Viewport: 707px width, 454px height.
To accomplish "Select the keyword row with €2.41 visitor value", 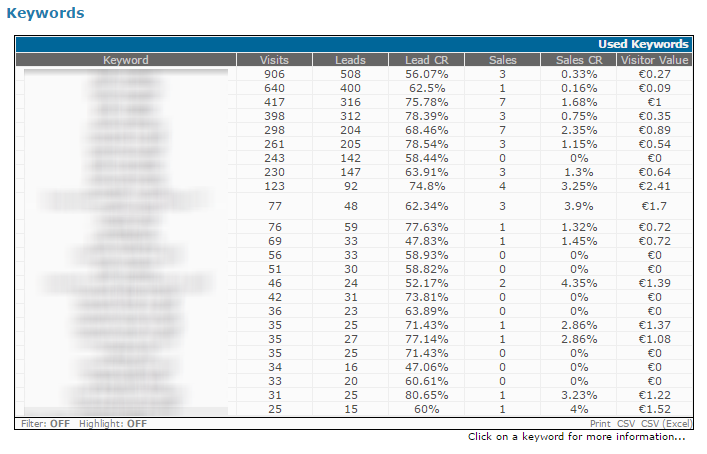I will tap(125, 185).
